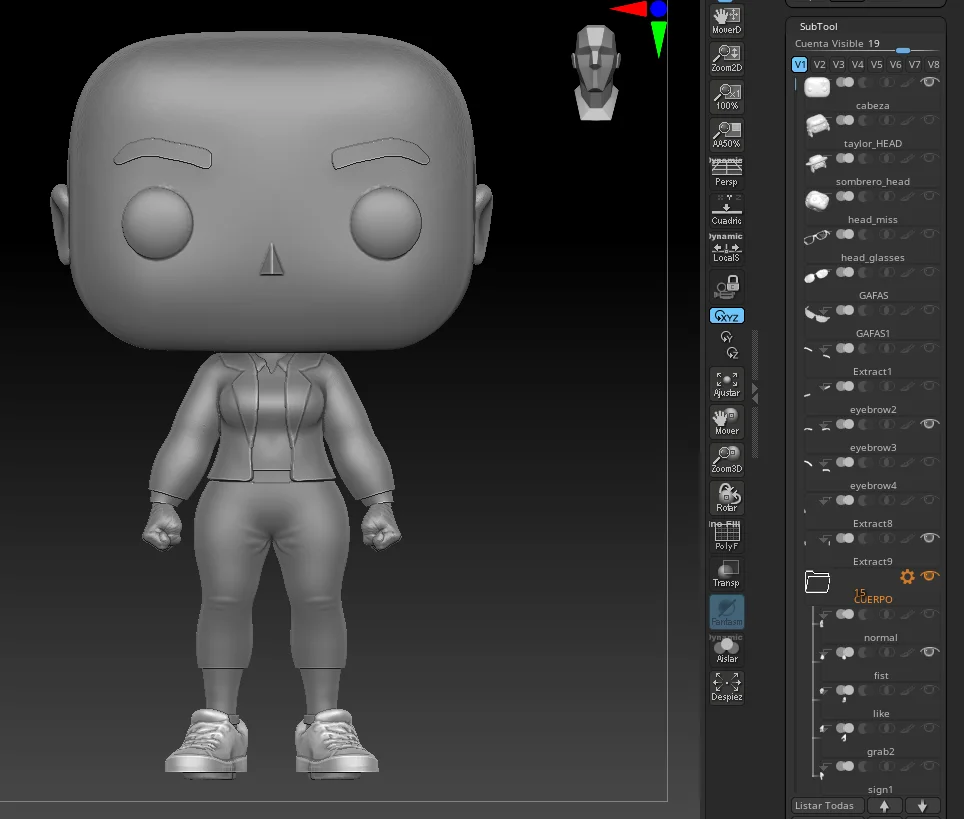Click the Listar Todas button
This screenshot has width=964, height=819.
click(826, 805)
